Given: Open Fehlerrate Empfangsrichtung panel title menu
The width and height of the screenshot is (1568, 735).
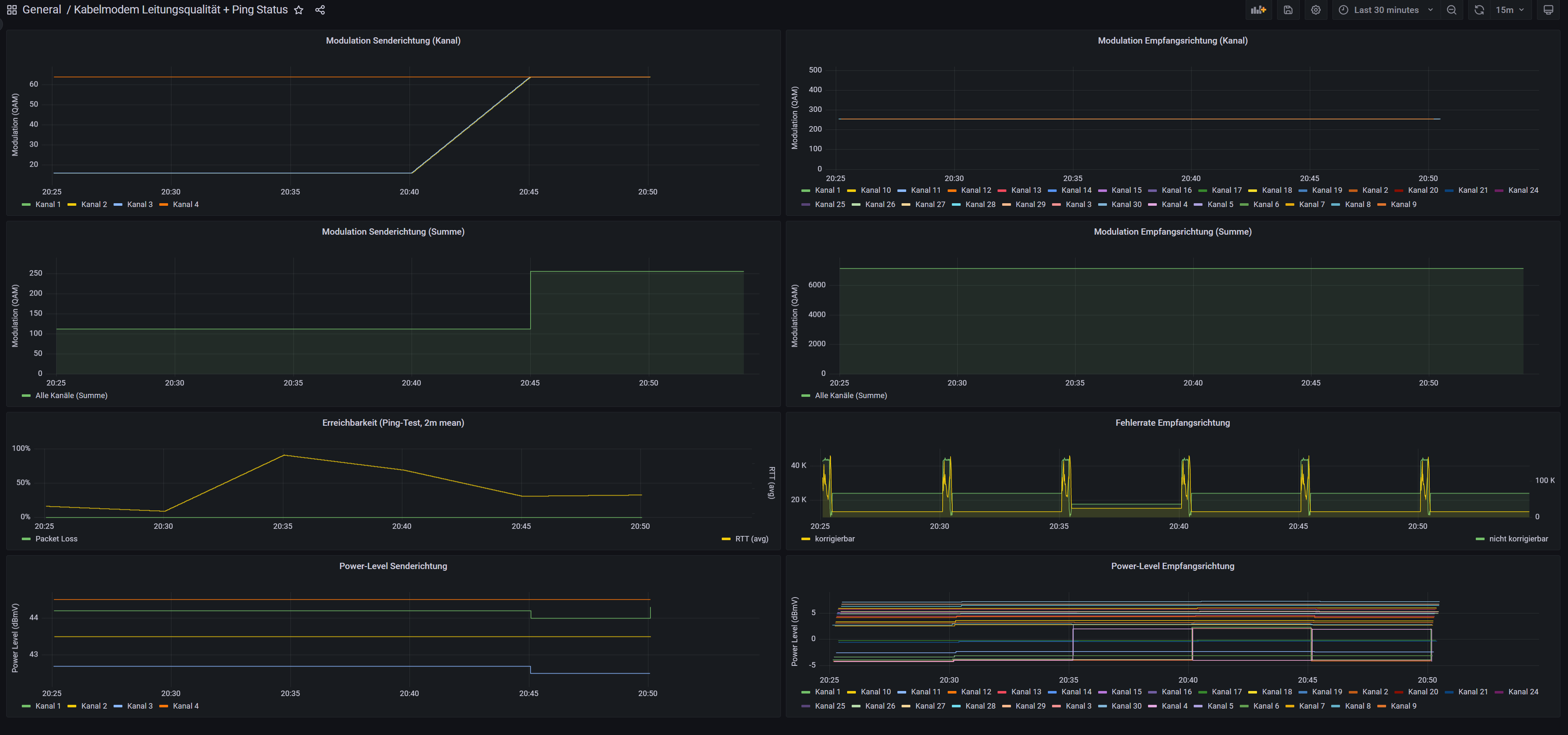Looking at the screenshot, I should click(x=1172, y=423).
